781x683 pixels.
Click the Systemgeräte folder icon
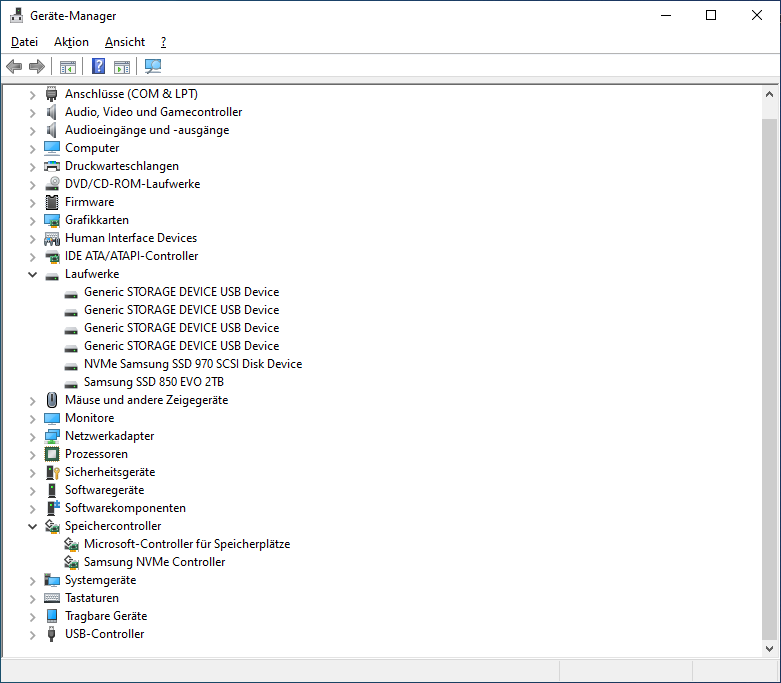coord(52,580)
